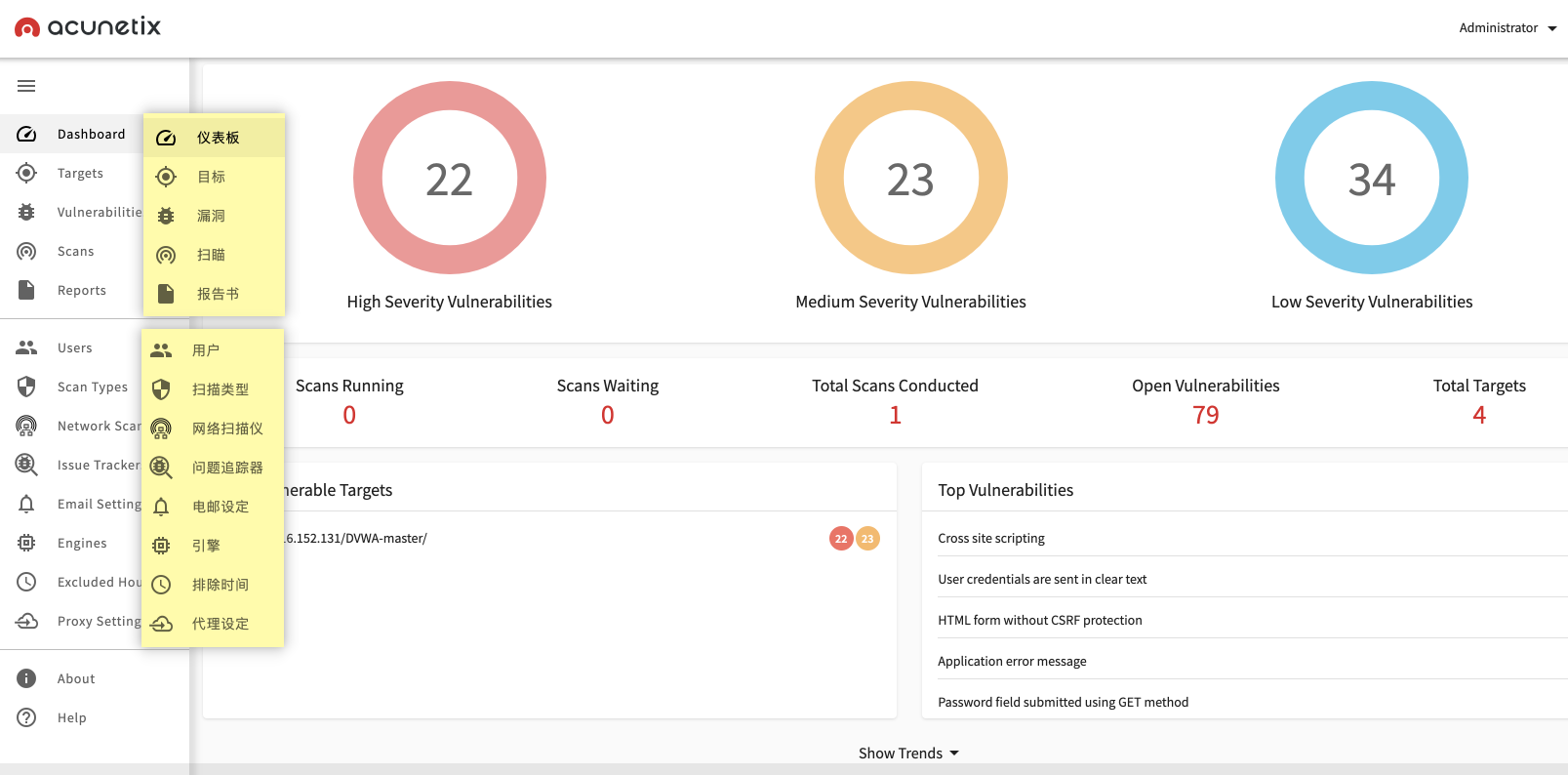Select Excluded Hours in the sidebar
Image resolution: width=1568 pixels, height=775 pixels.
click(98, 582)
